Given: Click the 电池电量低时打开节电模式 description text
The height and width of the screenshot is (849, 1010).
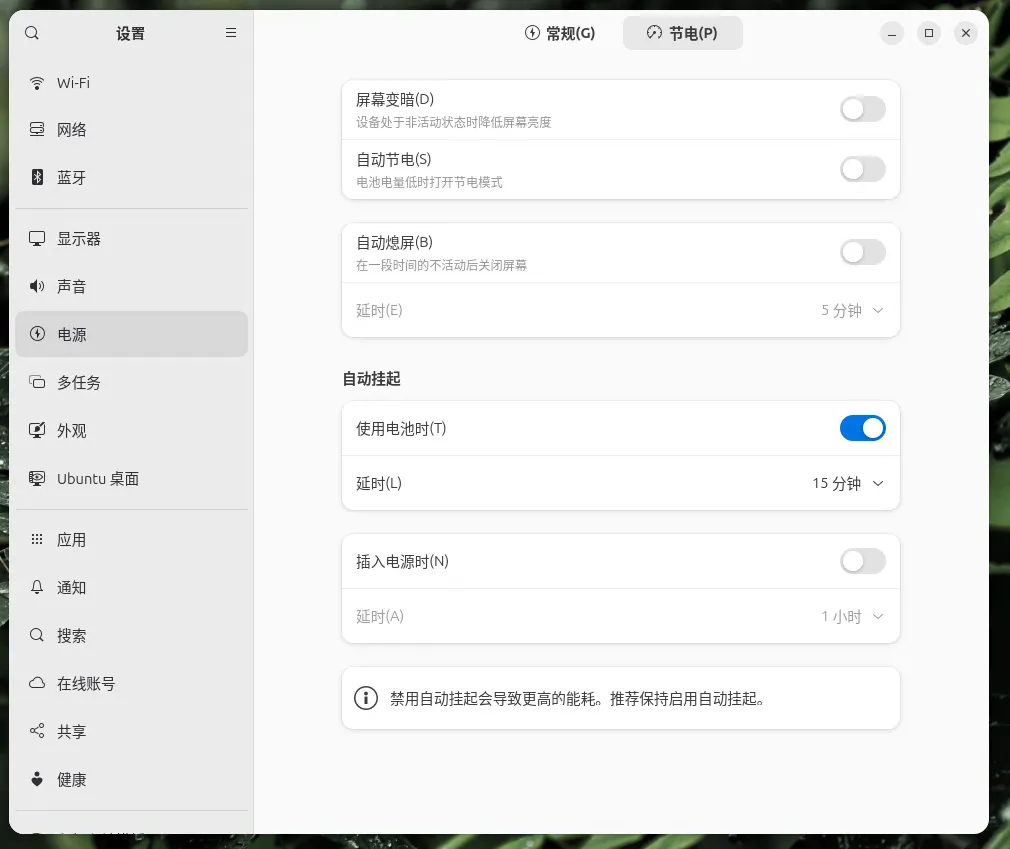Looking at the screenshot, I should tap(429, 182).
